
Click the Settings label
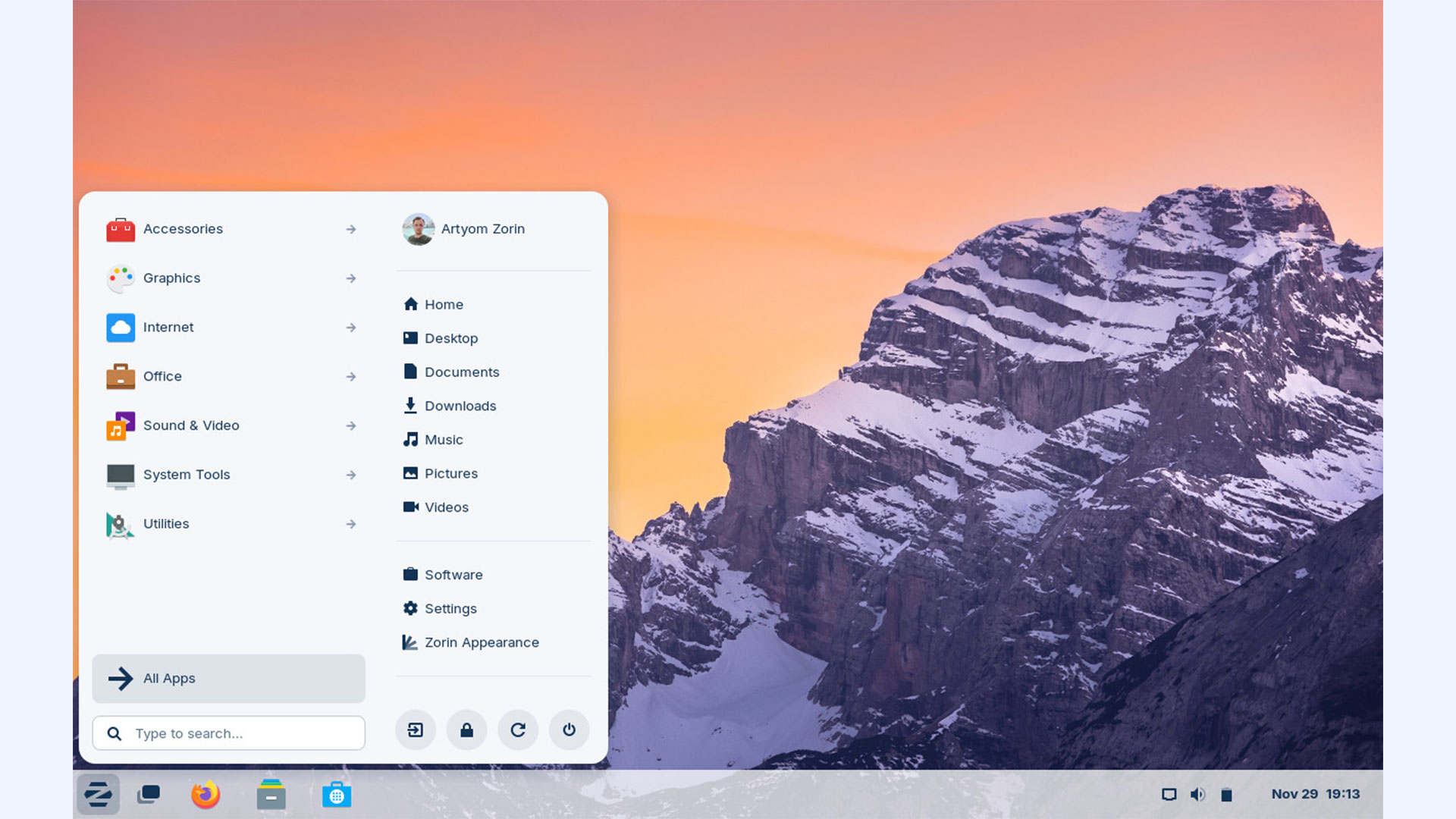[x=450, y=609]
